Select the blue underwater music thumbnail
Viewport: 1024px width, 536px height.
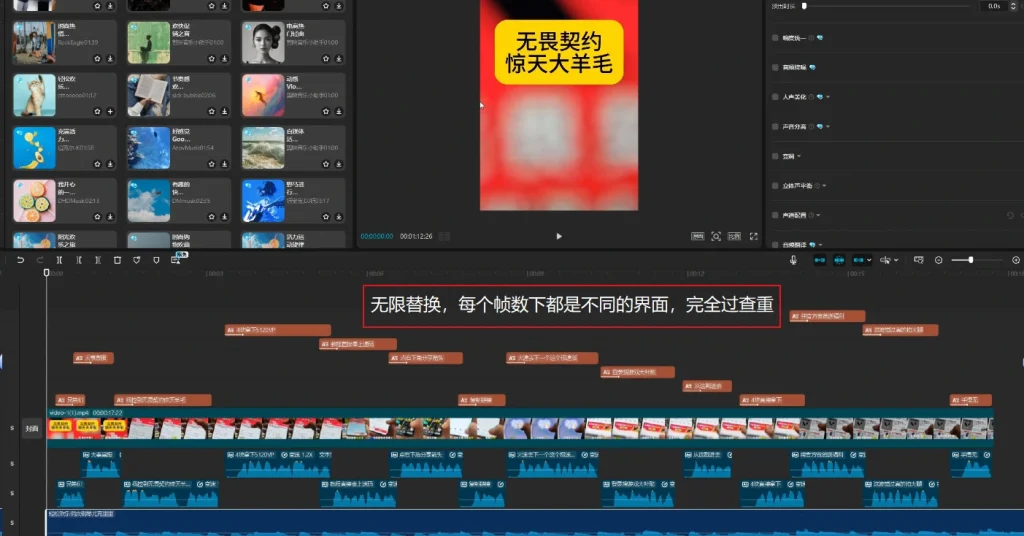click(x=149, y=148)
